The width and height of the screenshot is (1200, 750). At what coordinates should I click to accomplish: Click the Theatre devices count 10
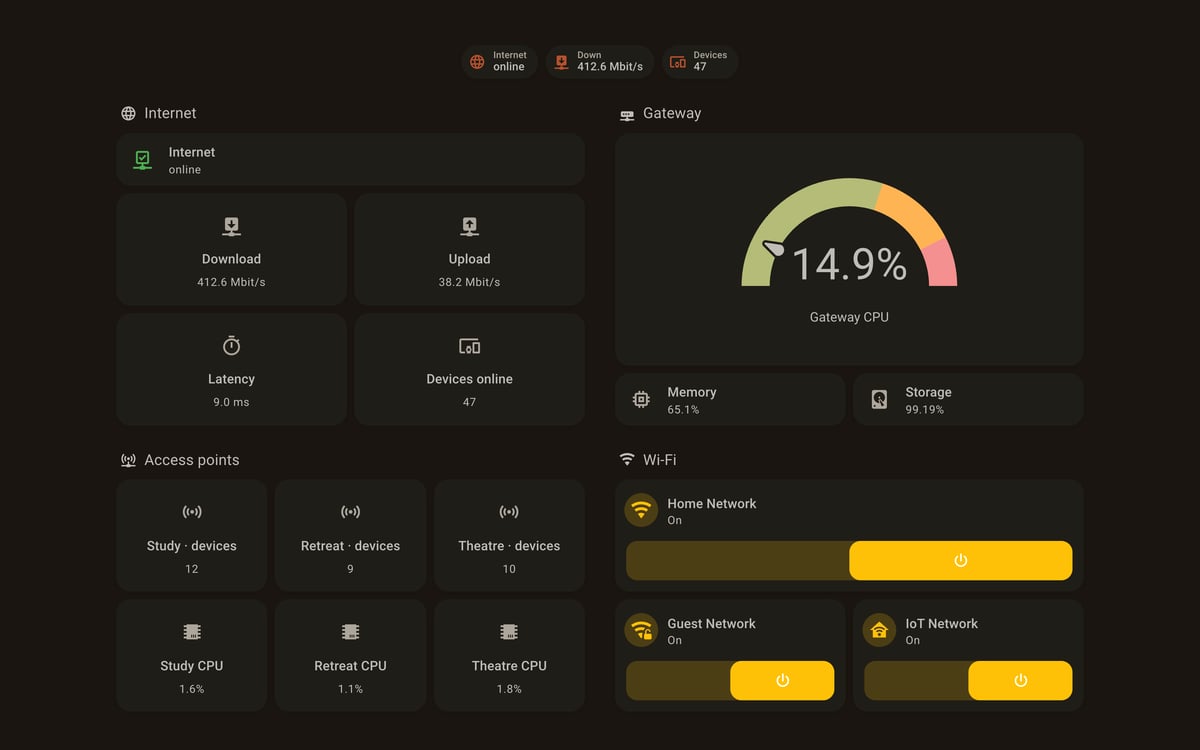pos(509,569)
